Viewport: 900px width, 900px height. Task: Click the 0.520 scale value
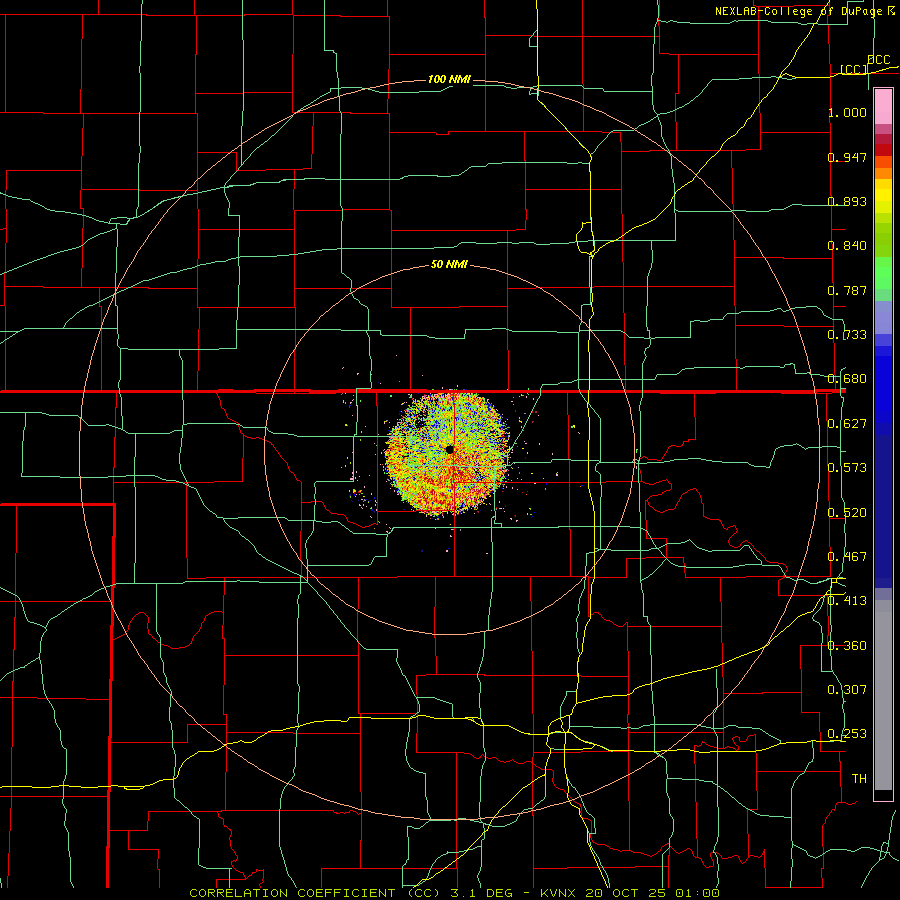(847, 513)
